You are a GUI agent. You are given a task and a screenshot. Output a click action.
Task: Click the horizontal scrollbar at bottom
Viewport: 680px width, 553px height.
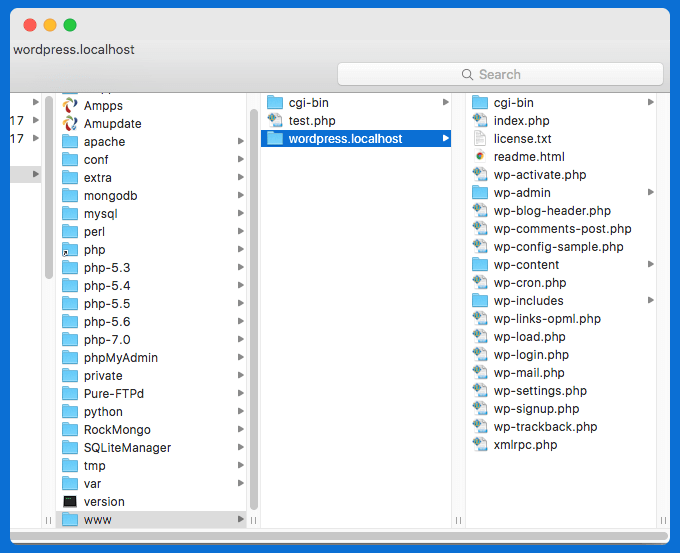coord(339,536)
